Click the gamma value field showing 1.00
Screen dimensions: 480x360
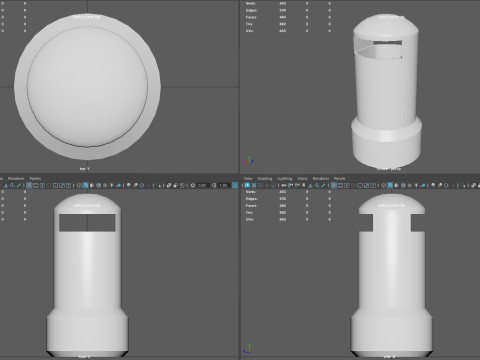223,185
